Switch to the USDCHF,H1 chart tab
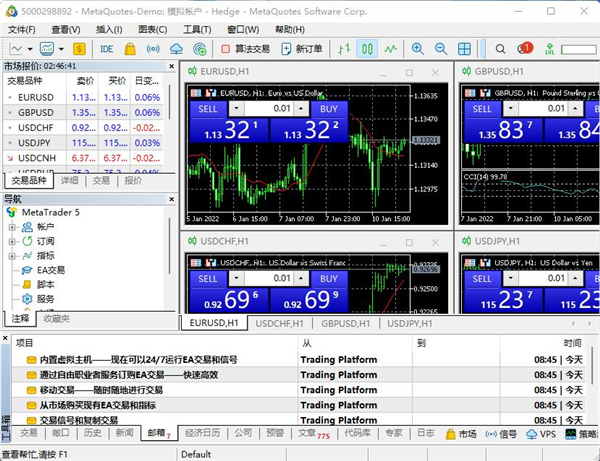 279,323
